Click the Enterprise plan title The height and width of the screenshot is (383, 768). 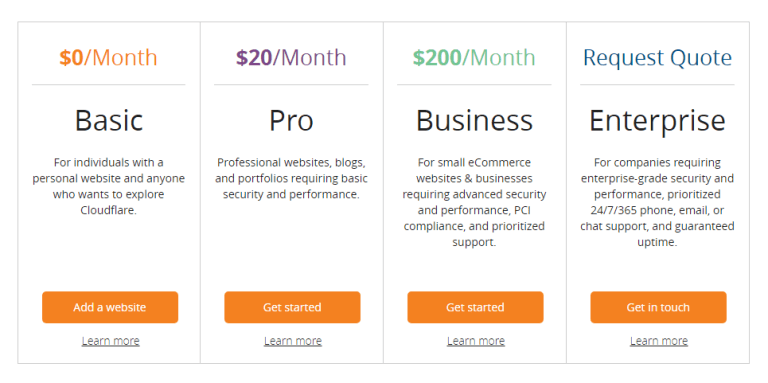tap(657, 121)
